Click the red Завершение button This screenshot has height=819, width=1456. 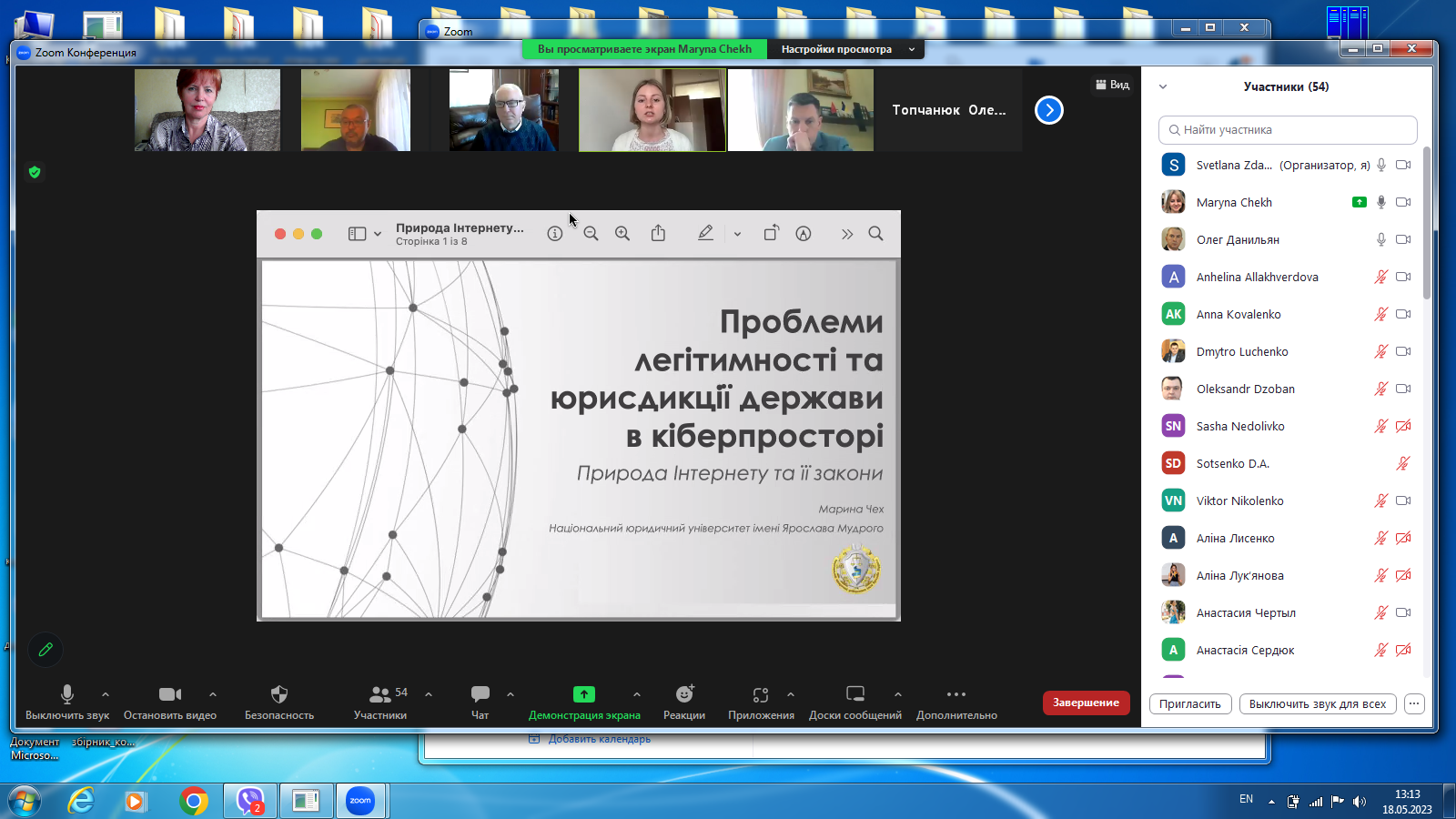pyautogui.click(x=1086, y=703)
